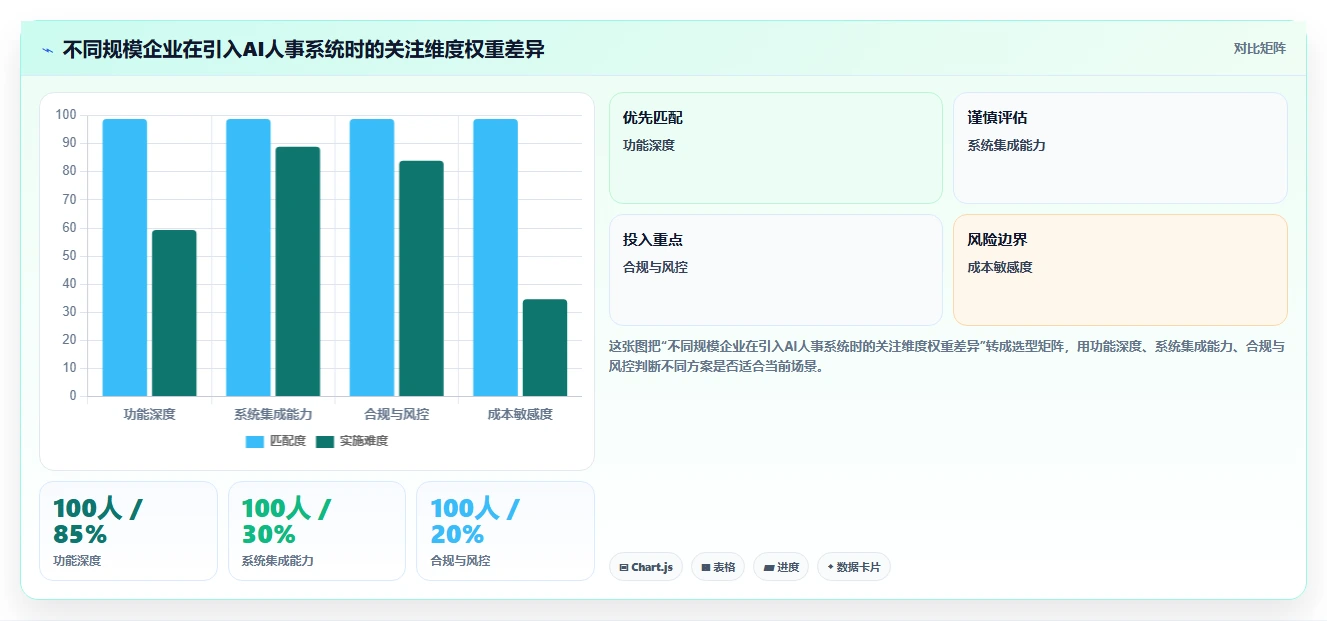Select the 100人 / 85% 功能深度 stat card
Screen dimensions: 1327x621
coord(128,531)
